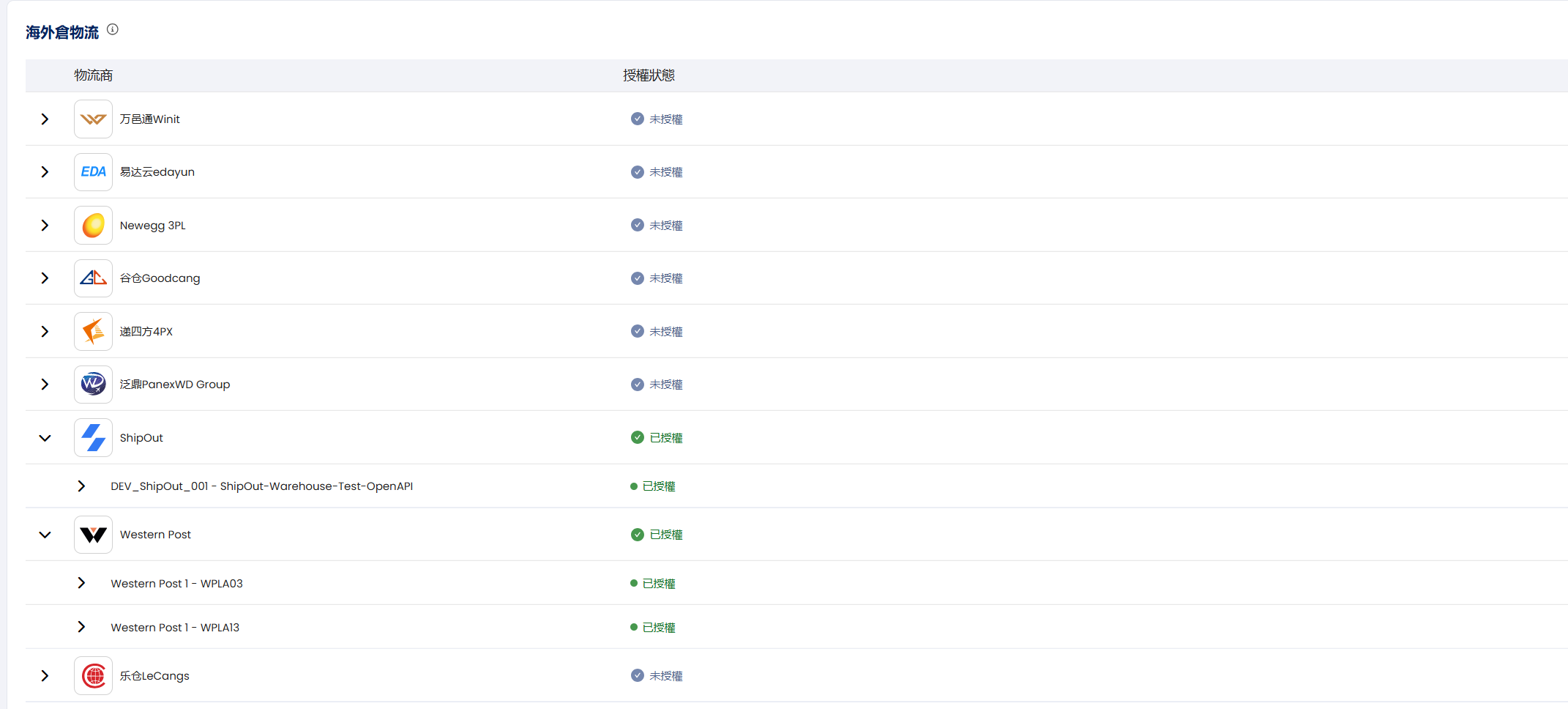Click the 授權狀態 column header
Image resolution: width=1568 pixels, height=709 pixels.
(x=649, y=75)
